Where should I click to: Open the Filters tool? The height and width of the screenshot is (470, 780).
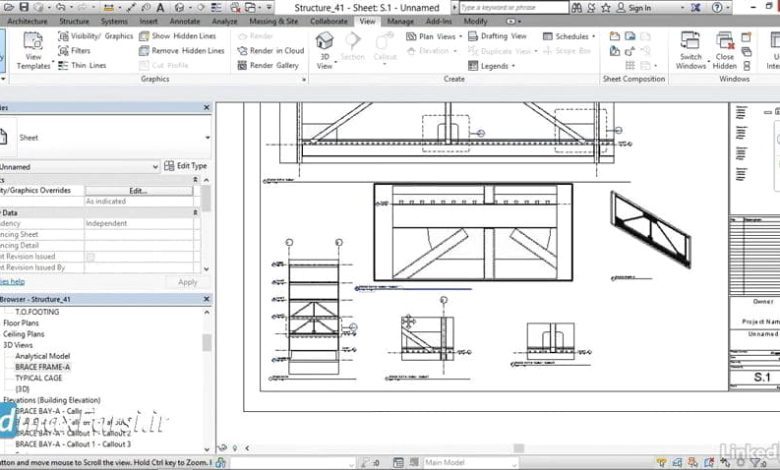(74, 51)
